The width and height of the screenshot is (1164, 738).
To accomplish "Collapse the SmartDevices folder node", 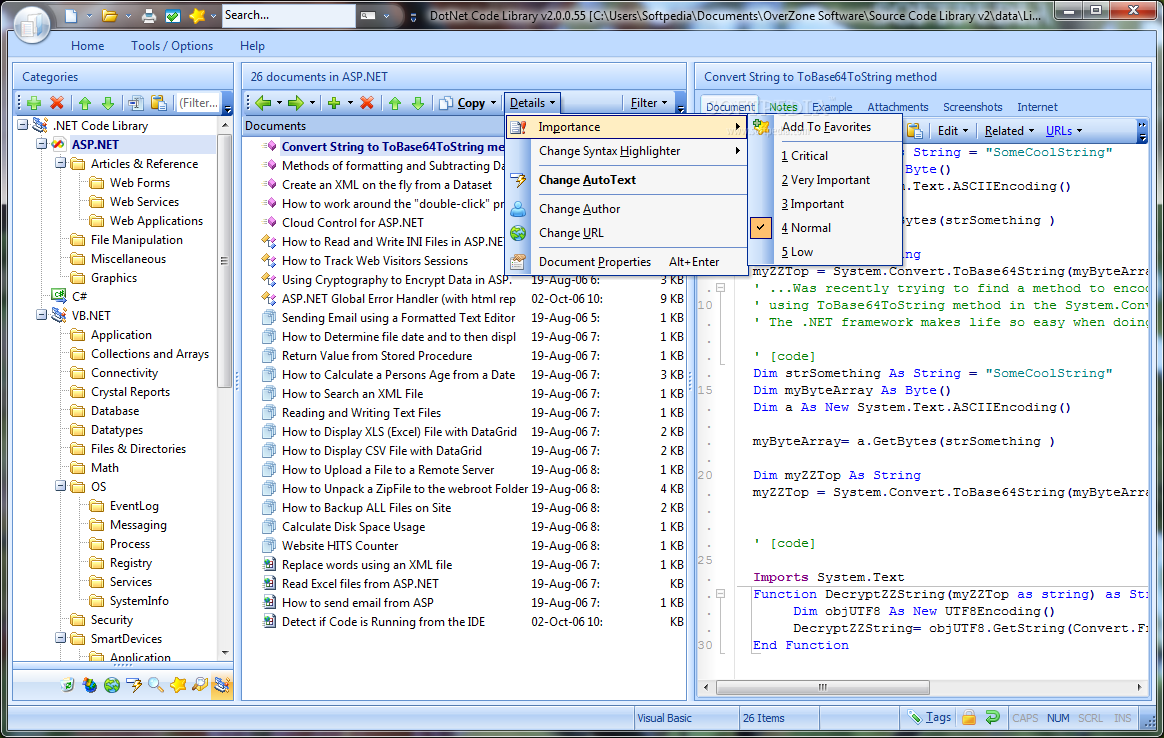I will tap(61, 638).
